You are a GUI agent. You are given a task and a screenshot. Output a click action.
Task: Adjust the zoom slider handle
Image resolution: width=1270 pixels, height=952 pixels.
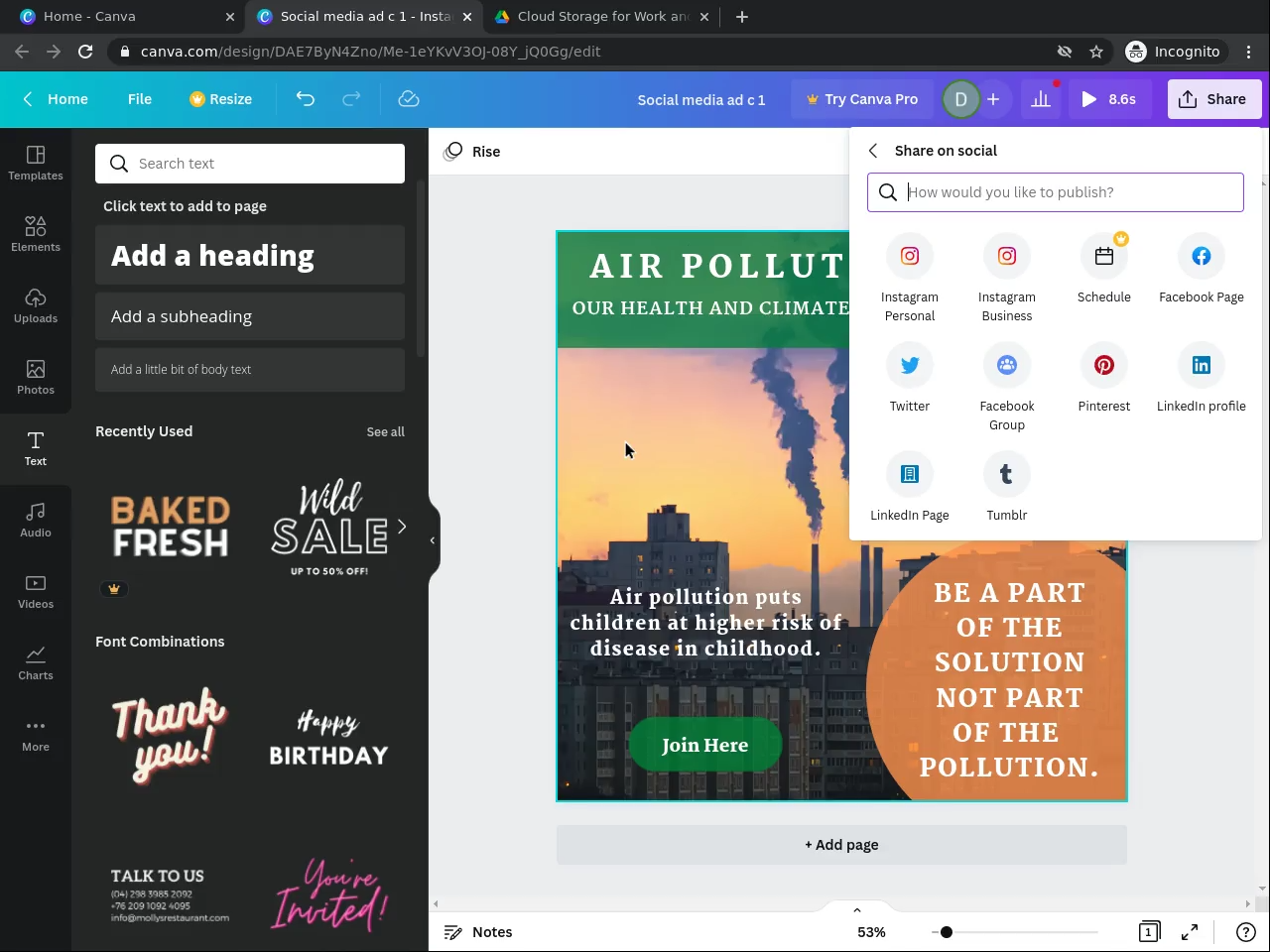(x=947, y=932)
